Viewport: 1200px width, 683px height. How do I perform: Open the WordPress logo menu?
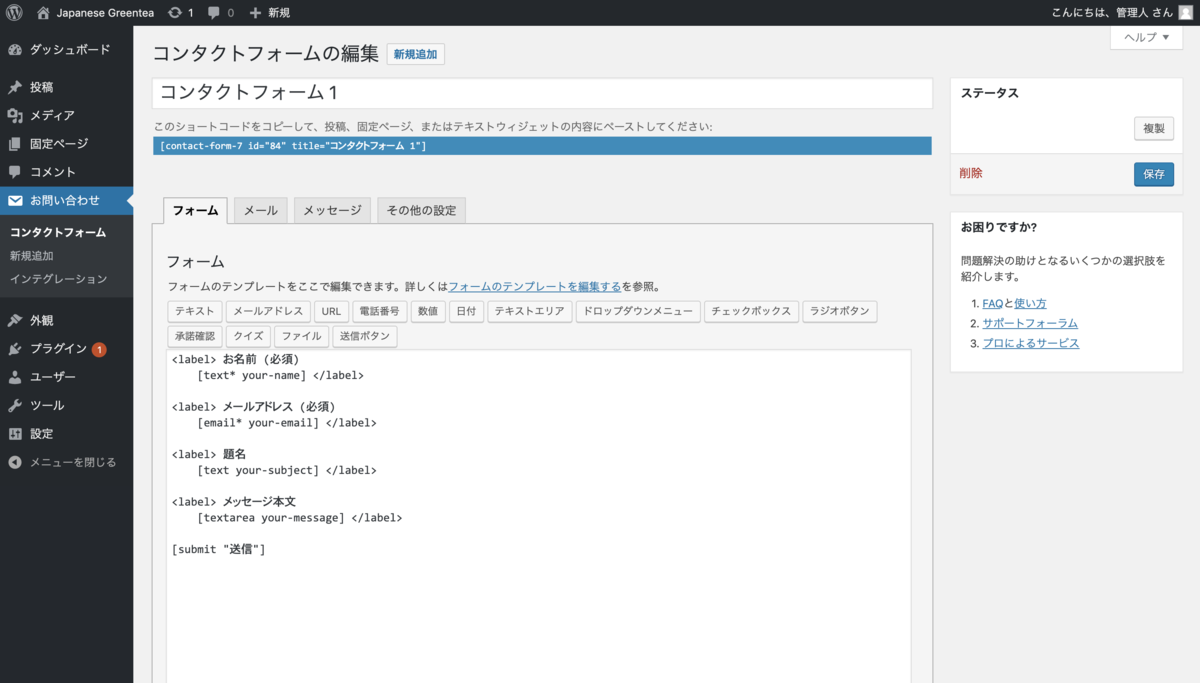14,13
